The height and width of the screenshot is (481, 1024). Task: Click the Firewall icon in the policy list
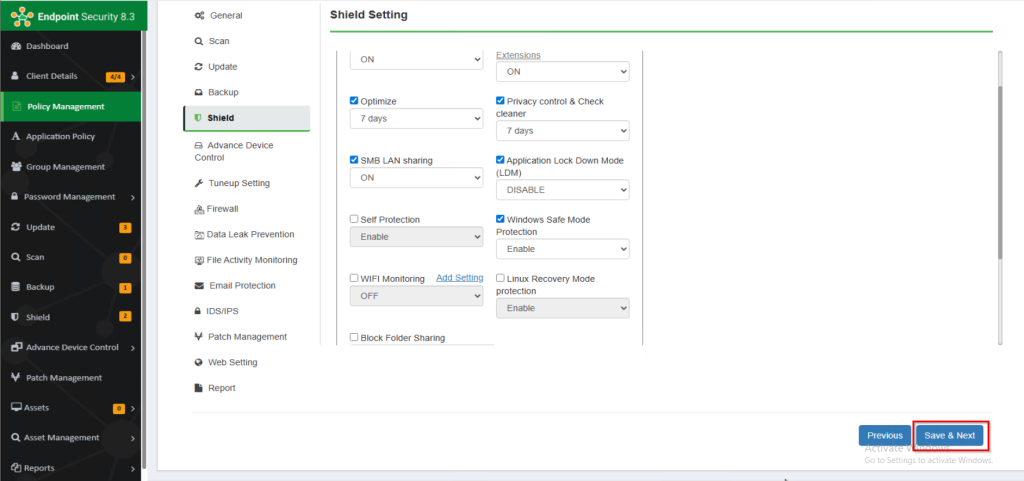point(199,209)
